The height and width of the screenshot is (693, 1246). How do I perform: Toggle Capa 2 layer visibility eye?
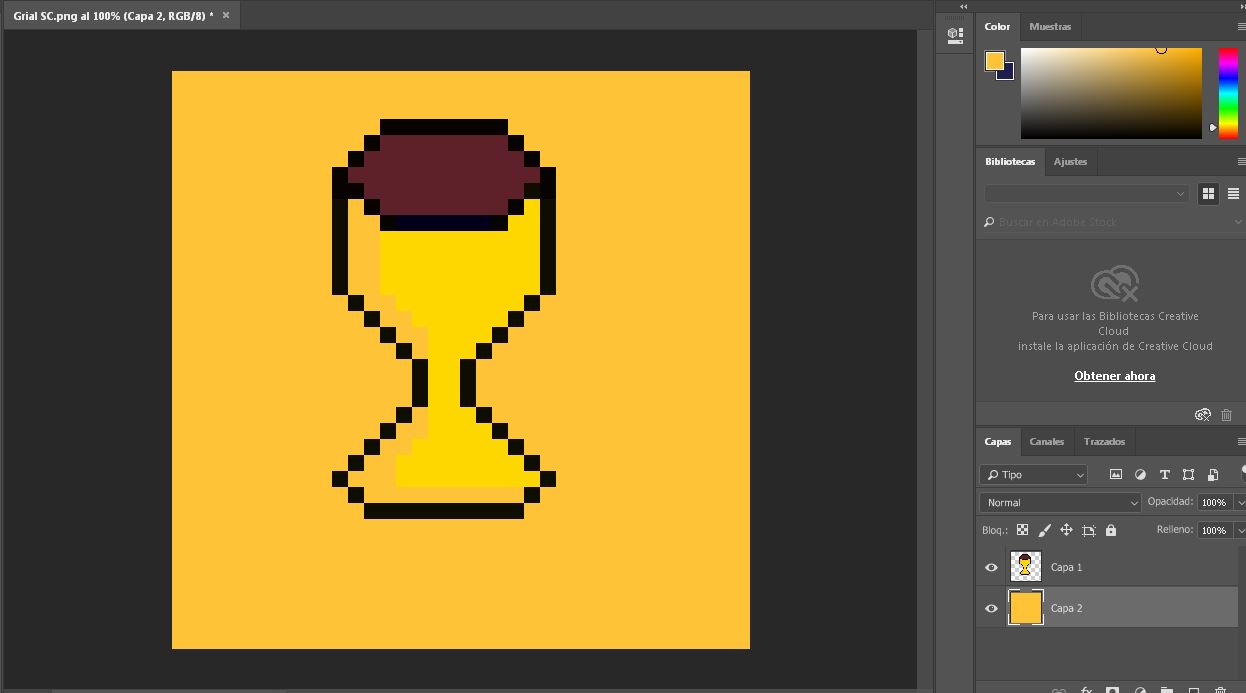[991, 608]
